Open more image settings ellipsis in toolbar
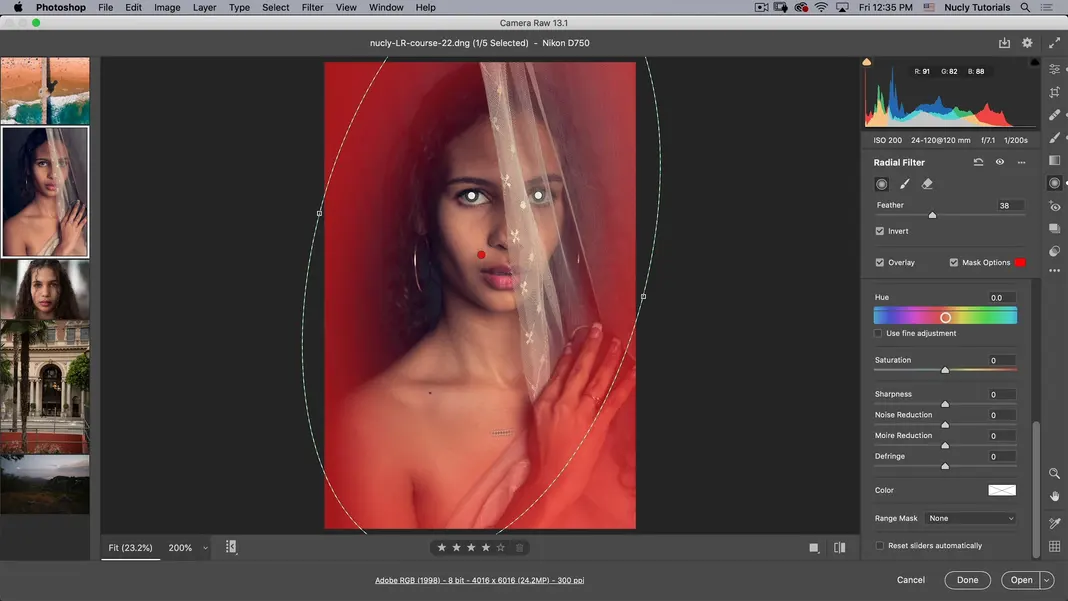Screen dimensions: 1068x601 coord(1054,271)
